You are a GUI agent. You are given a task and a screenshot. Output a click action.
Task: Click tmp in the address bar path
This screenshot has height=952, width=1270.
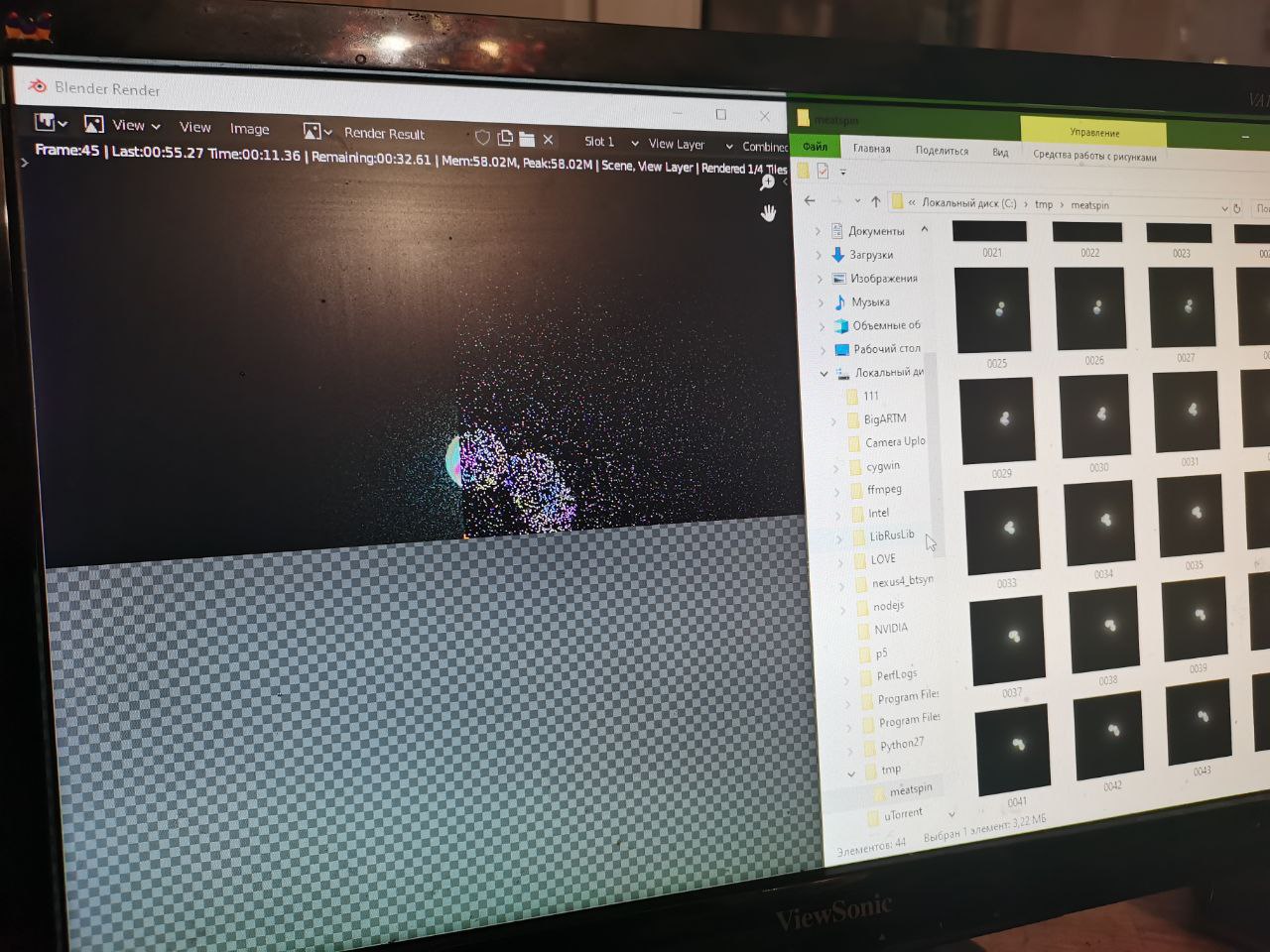tap(1044, 204)
